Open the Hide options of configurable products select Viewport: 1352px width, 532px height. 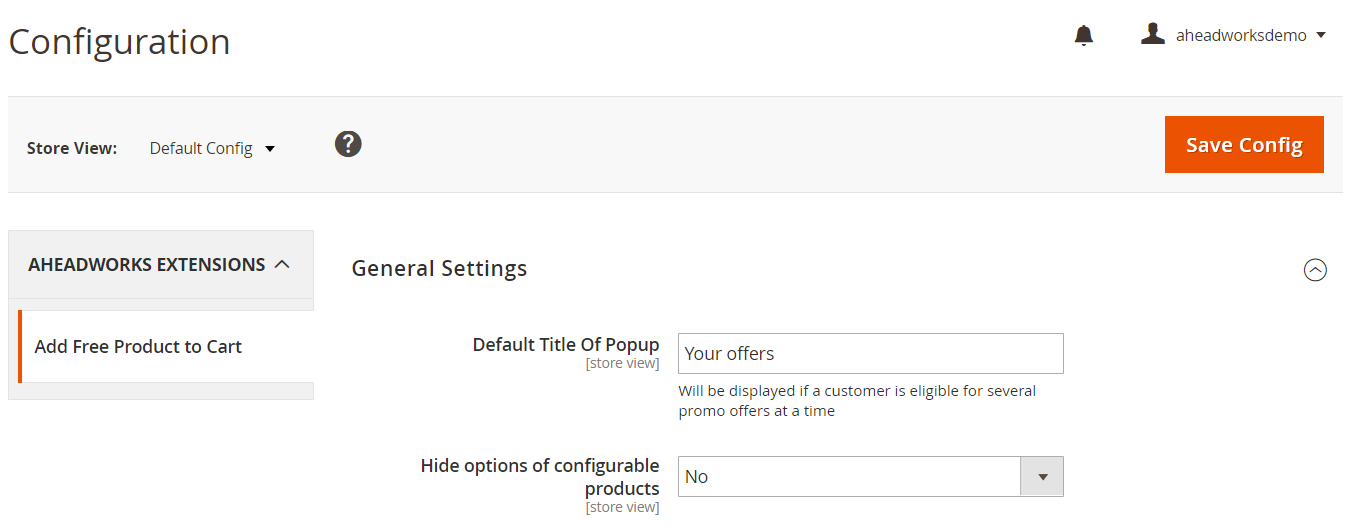[848, 477]
